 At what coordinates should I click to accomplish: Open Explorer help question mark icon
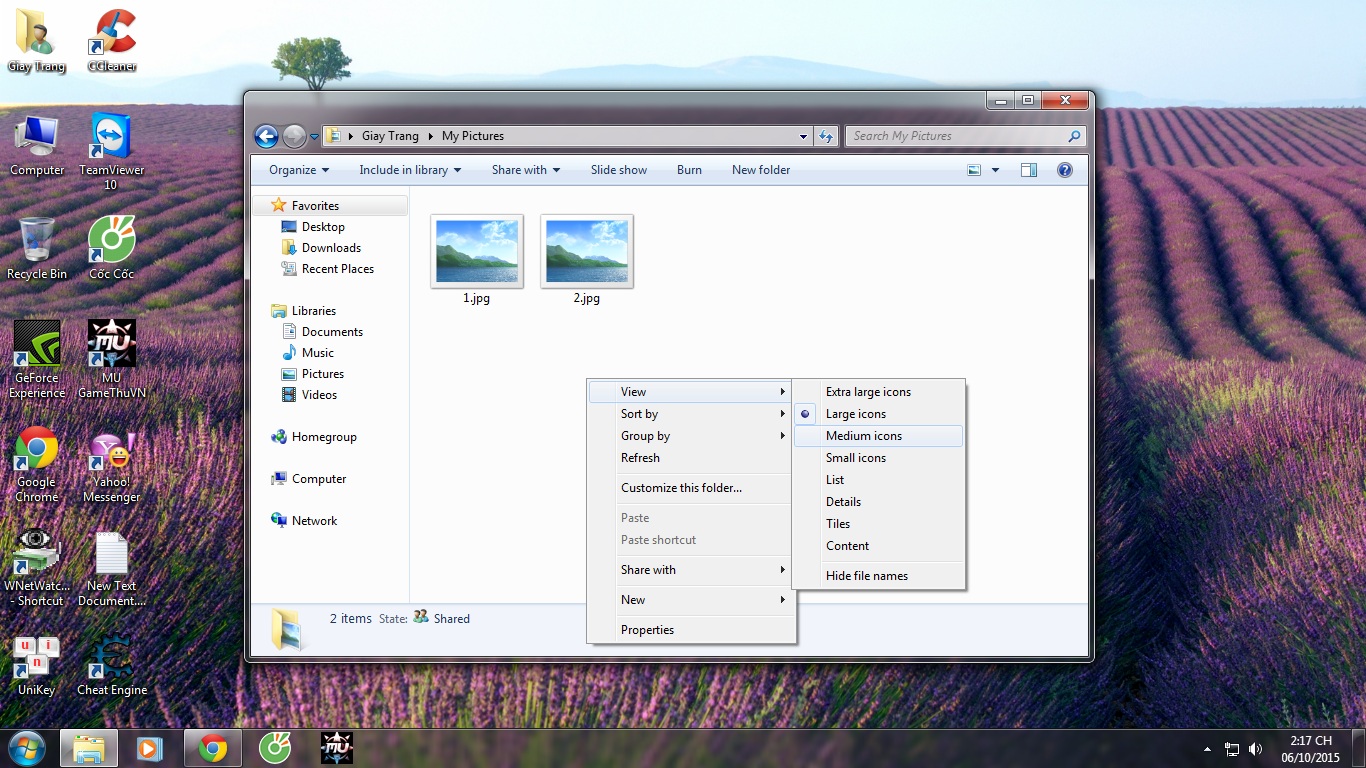(1065, 170)
